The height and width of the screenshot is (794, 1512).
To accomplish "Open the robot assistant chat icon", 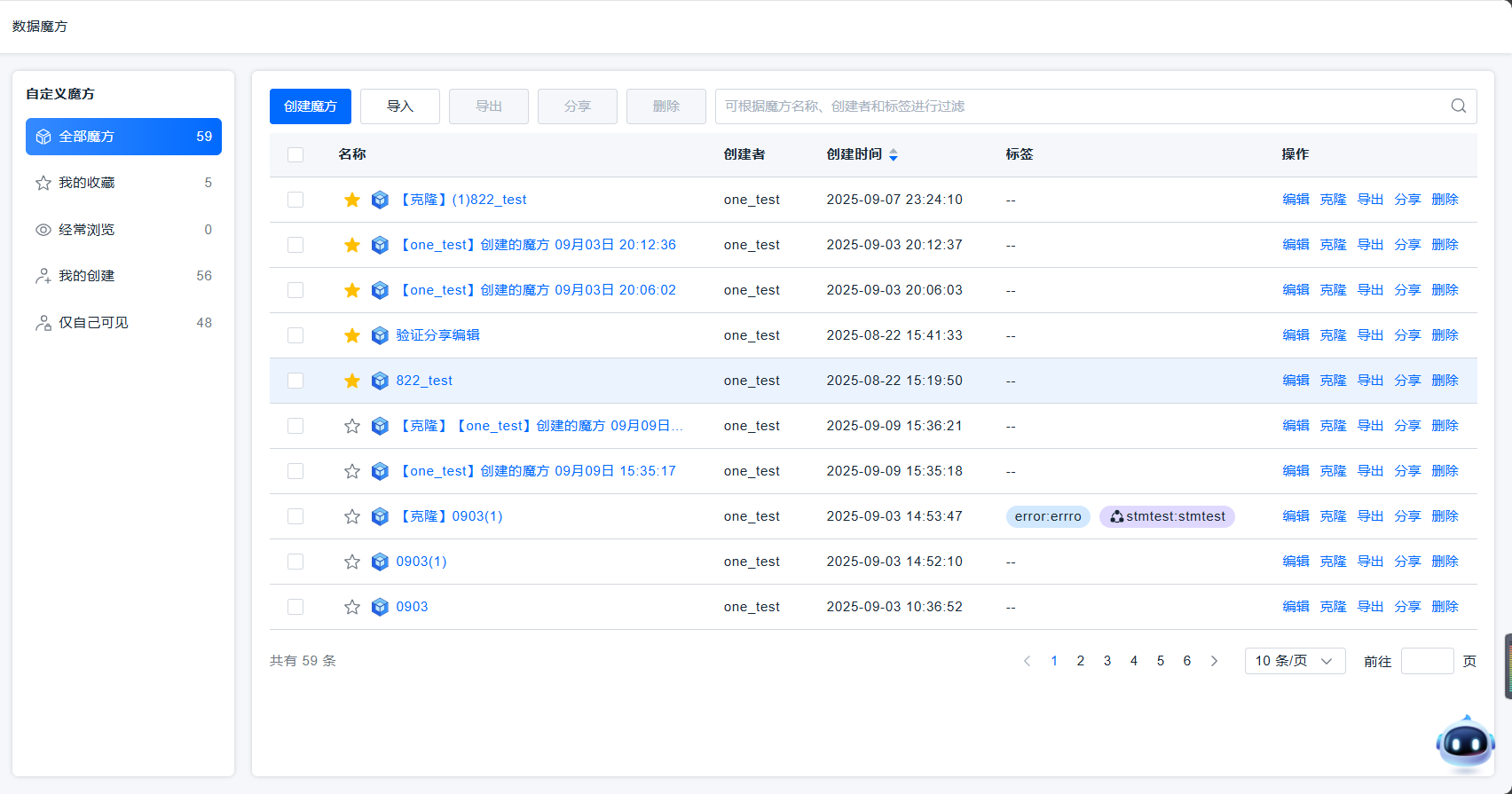I will point(1464,743).
